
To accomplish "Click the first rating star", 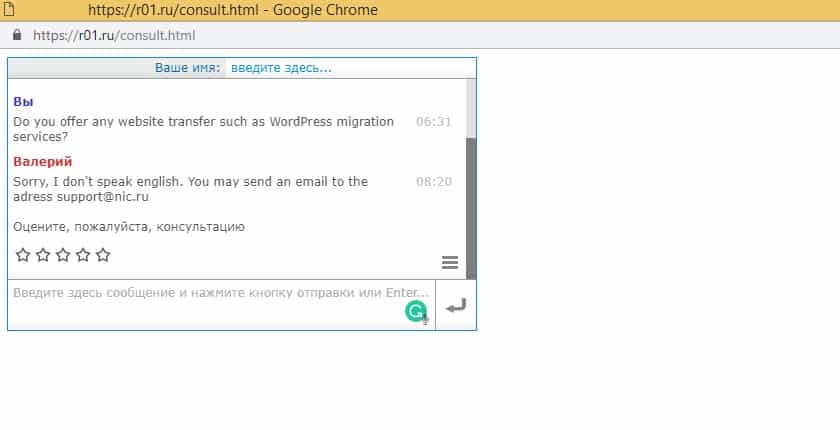I will pyautogui.click(x=22, y=255).
